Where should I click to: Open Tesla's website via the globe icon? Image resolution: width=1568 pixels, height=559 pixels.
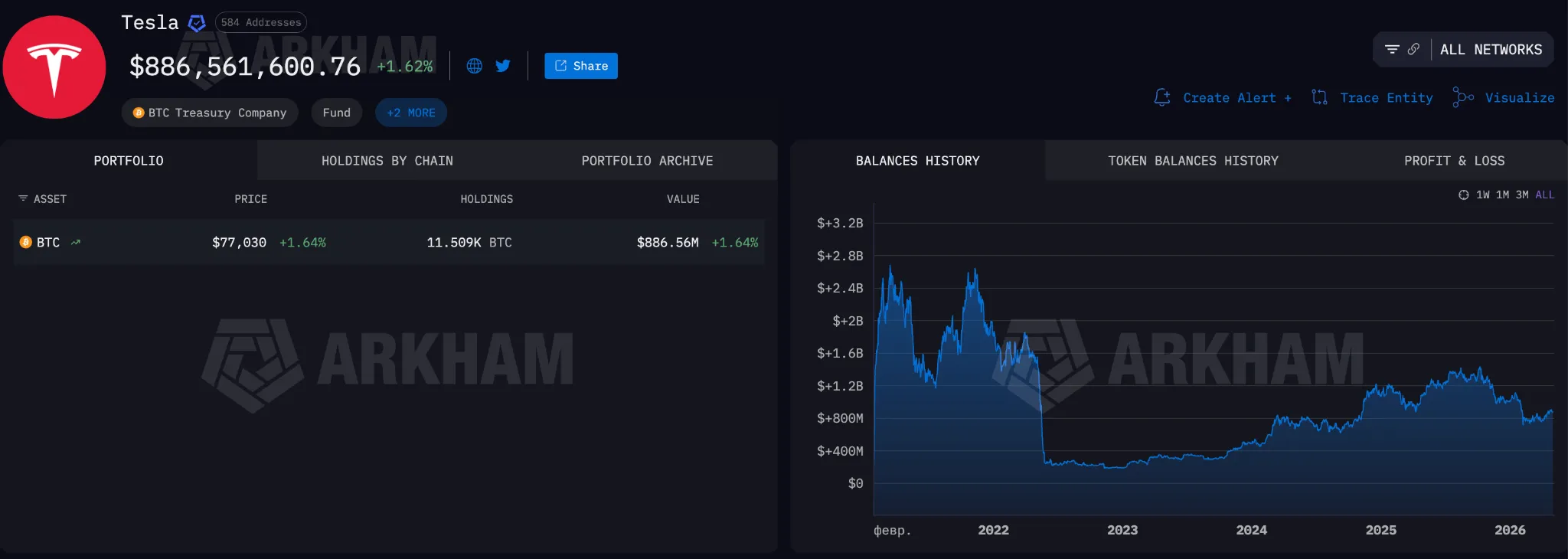(x=475, y=66)
